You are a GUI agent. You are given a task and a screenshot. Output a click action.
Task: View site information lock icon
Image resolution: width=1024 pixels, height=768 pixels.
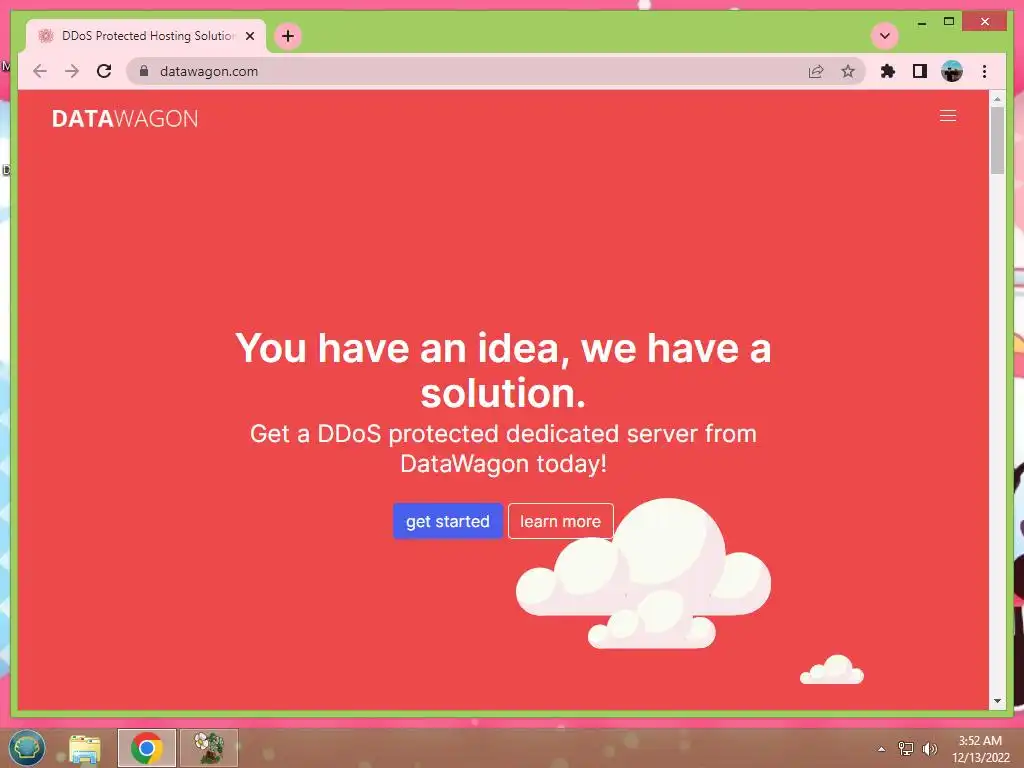[144, 71]
